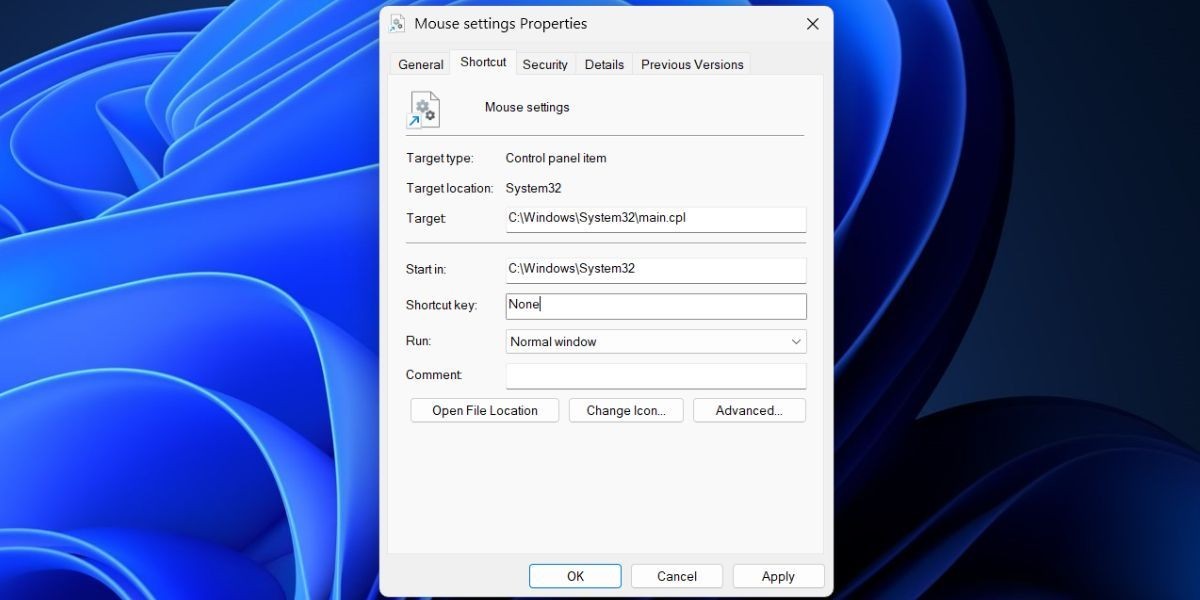The image size is (1200, 600).
Task: Go to the Details tab
Action: (604, 64)
